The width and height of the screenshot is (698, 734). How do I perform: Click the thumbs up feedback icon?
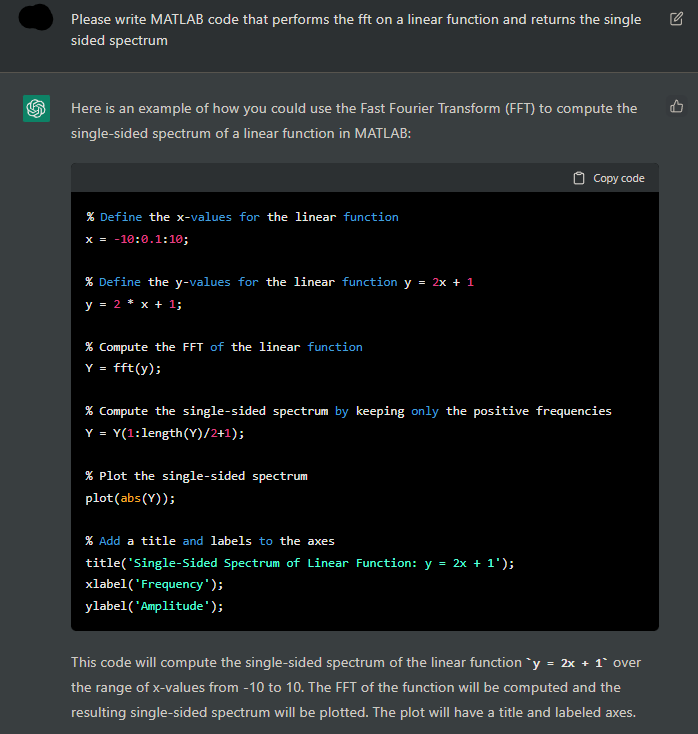(676, 107)
